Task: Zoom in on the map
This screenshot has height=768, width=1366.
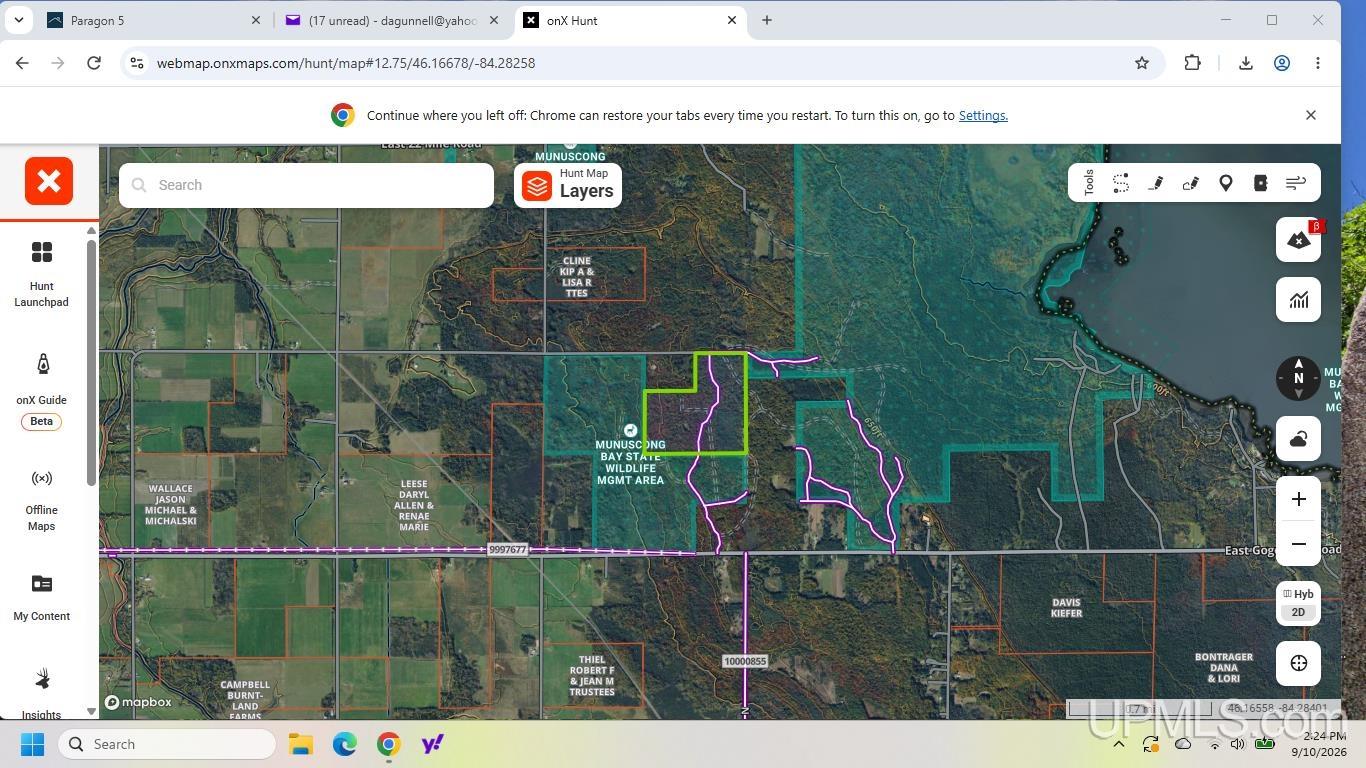Action: [x=1298, y=499]
